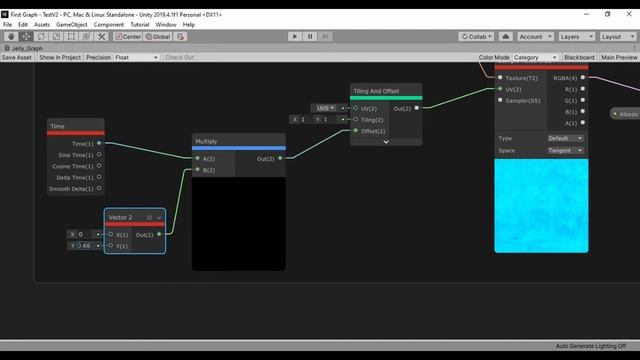Expand the Tiling And Offset preview chevron
The width and height of the screenshot is (640, 360).
tap(386, 142)
